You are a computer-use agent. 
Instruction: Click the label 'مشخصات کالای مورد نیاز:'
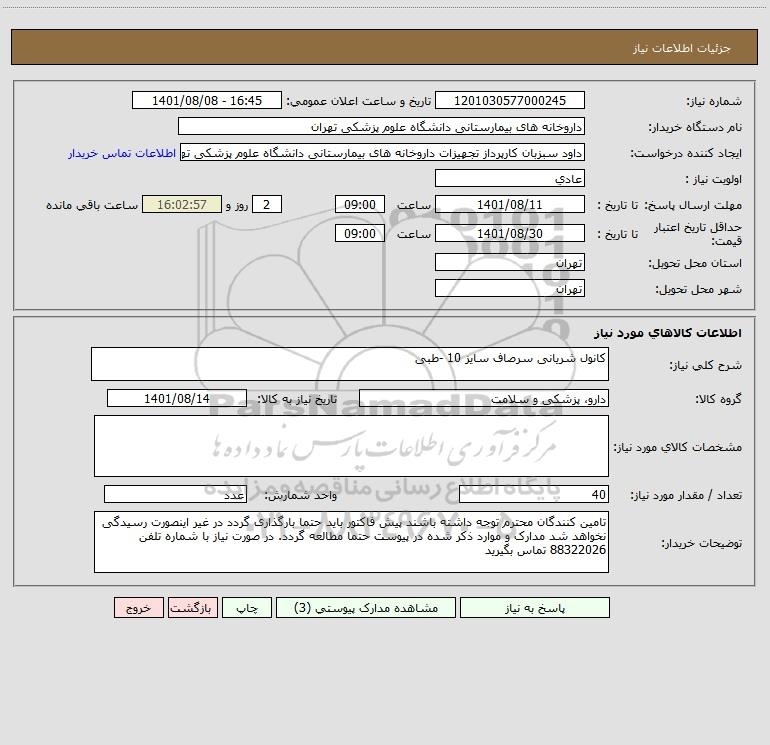678,447
